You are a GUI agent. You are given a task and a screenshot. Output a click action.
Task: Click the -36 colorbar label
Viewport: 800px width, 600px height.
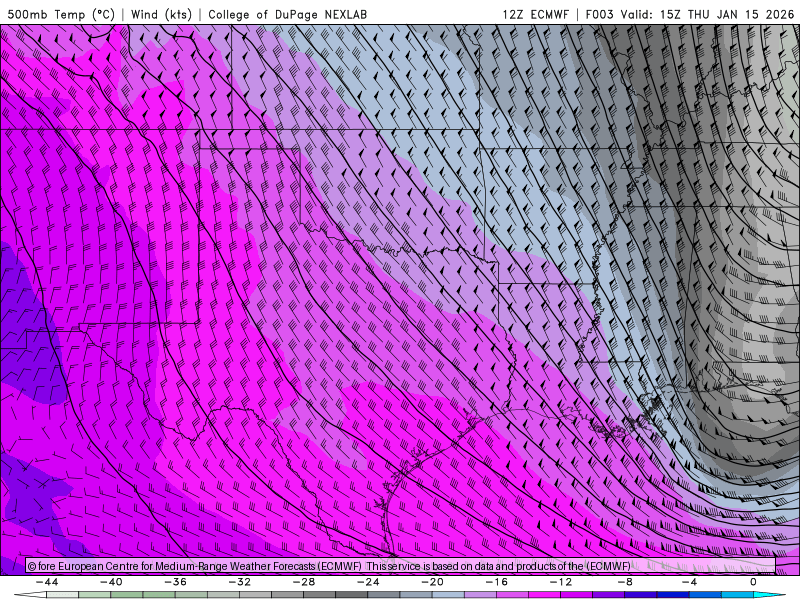(176, 582)
